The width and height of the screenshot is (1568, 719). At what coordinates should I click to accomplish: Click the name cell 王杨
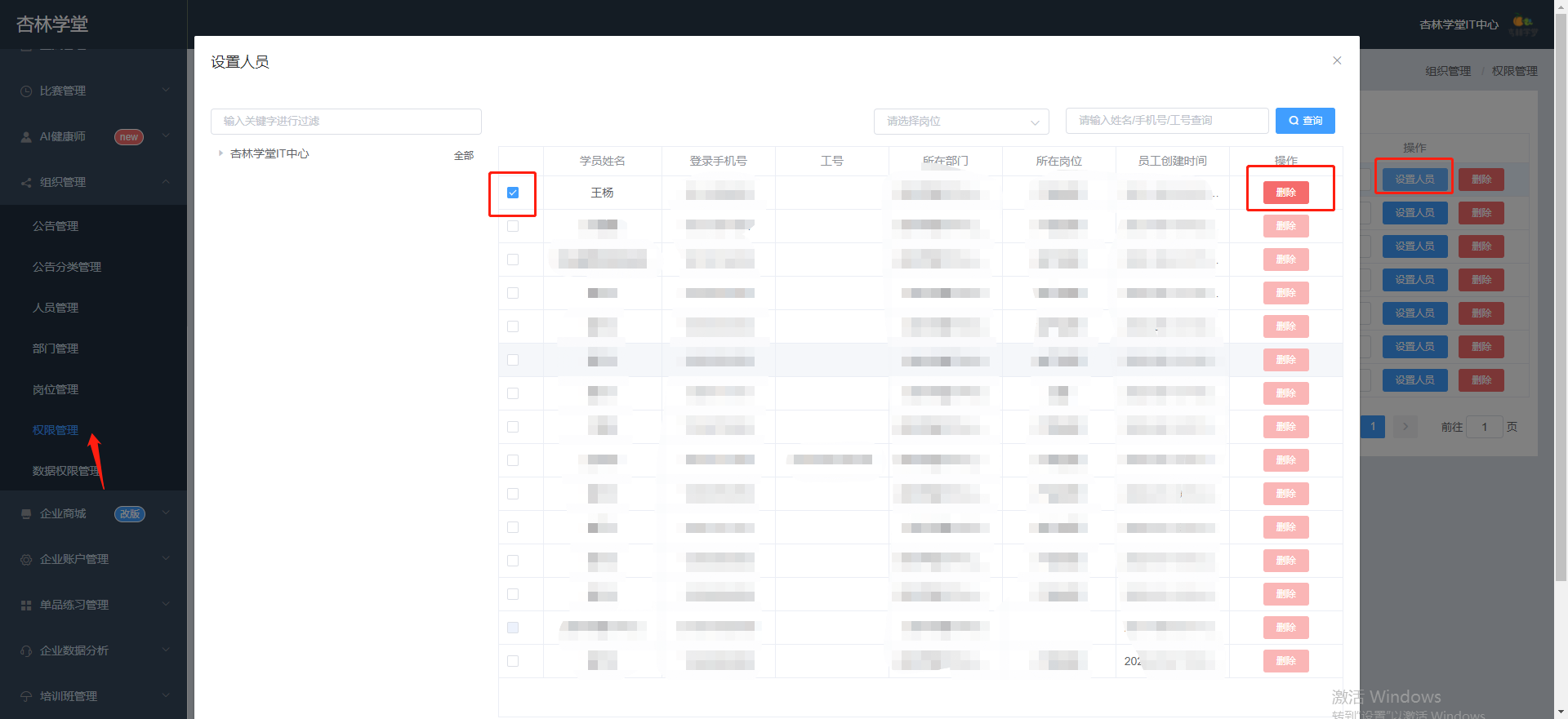[603, 193]
